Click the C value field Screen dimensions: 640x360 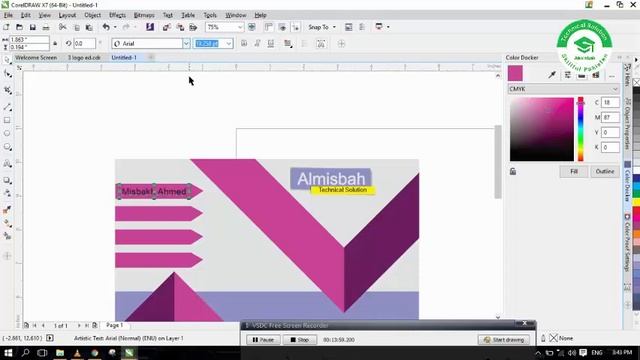610,102
